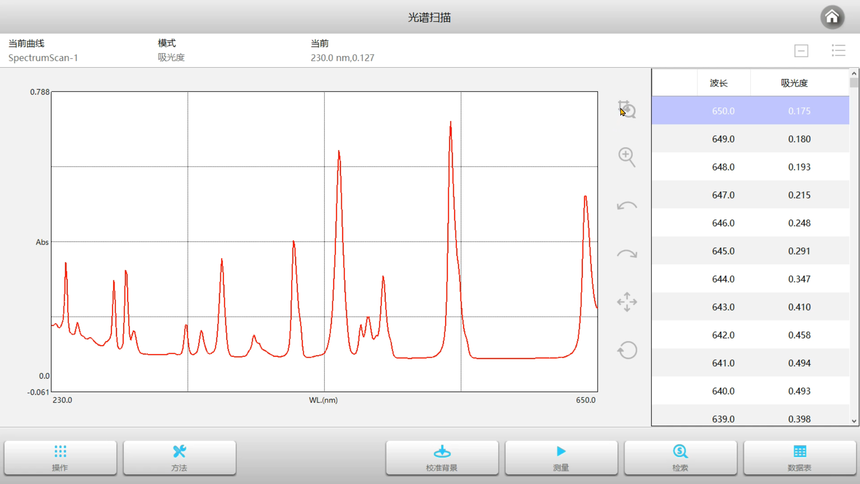The width and height of the screenshot is (860, 484).
Task: Click the 波长 column header
Action: point(719,83)
